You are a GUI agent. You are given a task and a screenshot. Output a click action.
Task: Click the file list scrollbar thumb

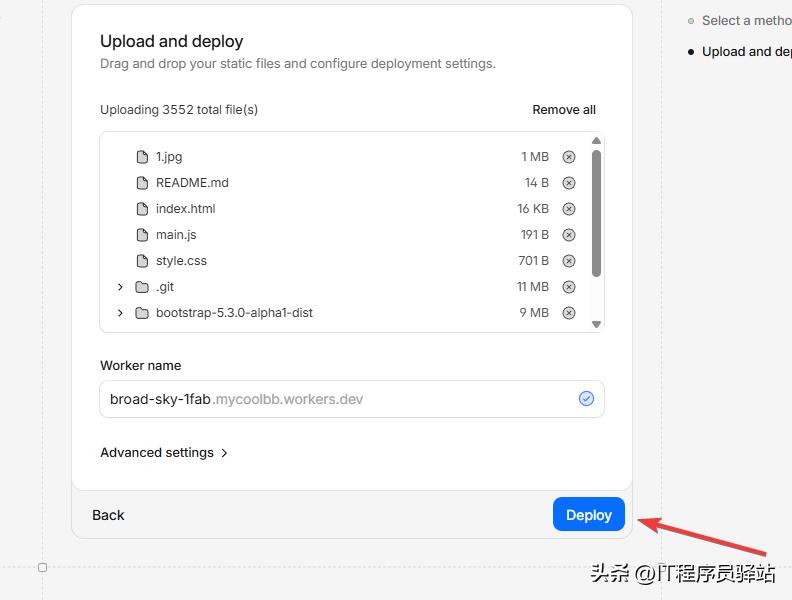tap(596, 212)
